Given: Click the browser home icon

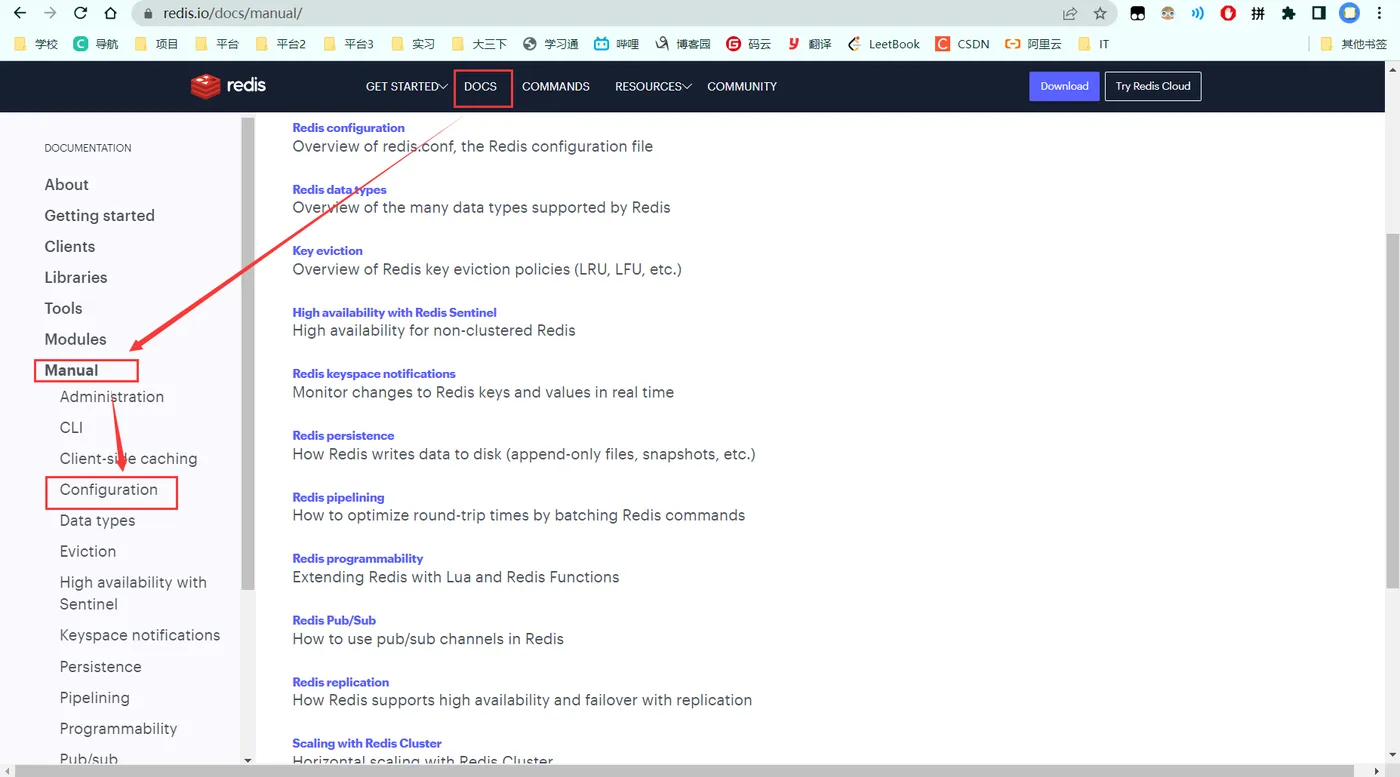Looking at the screenshot, I should (111, 13).
